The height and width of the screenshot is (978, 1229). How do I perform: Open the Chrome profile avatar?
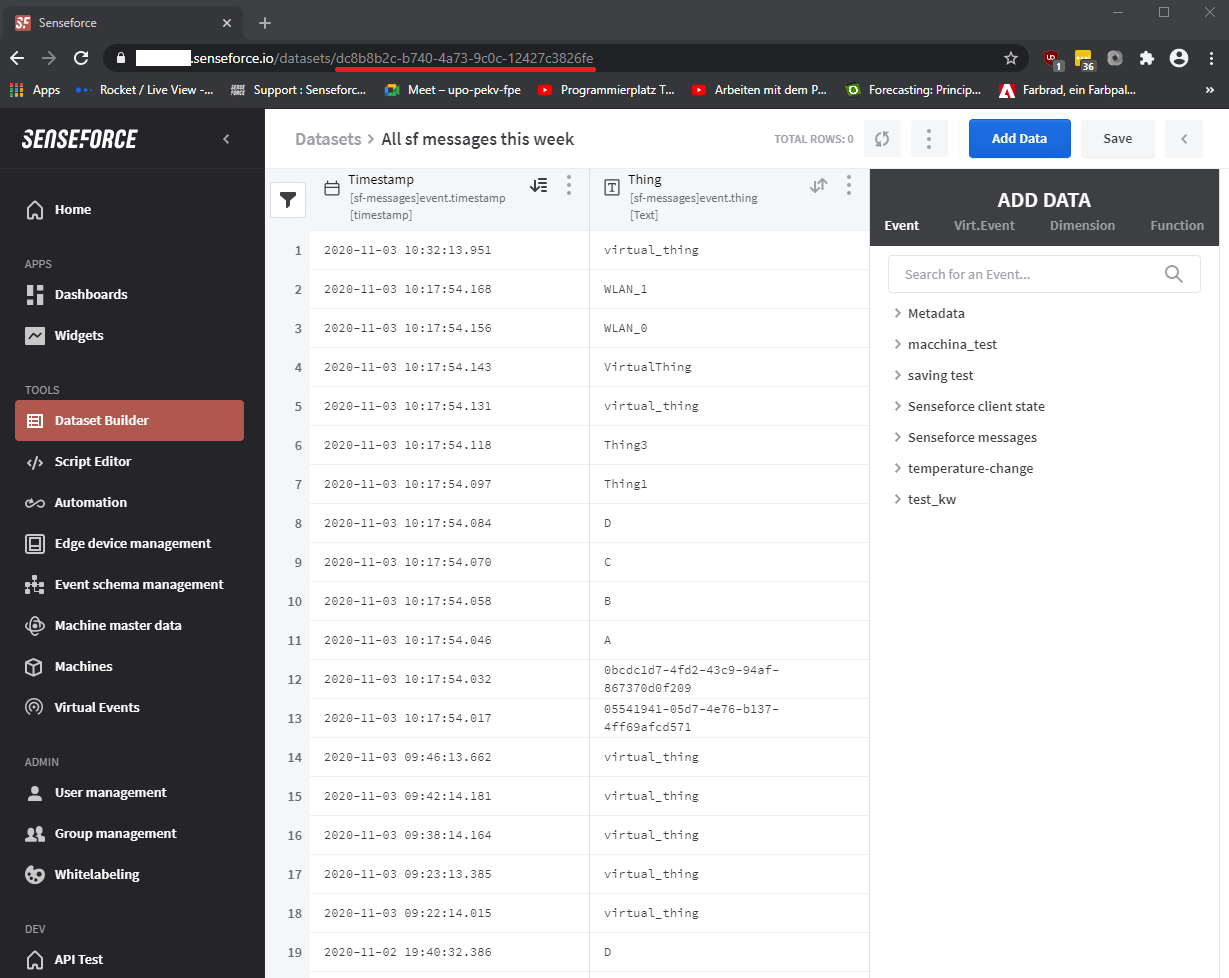(x=1179, y=58)
